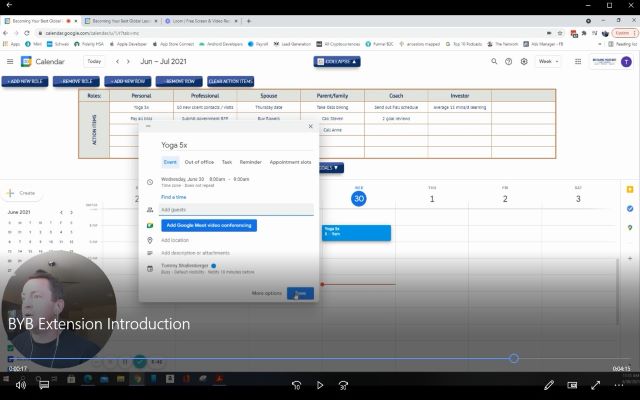Viewport: 640px width, 400px height.
Task: Open Google apps grid
Action: [x=578, y=62]
